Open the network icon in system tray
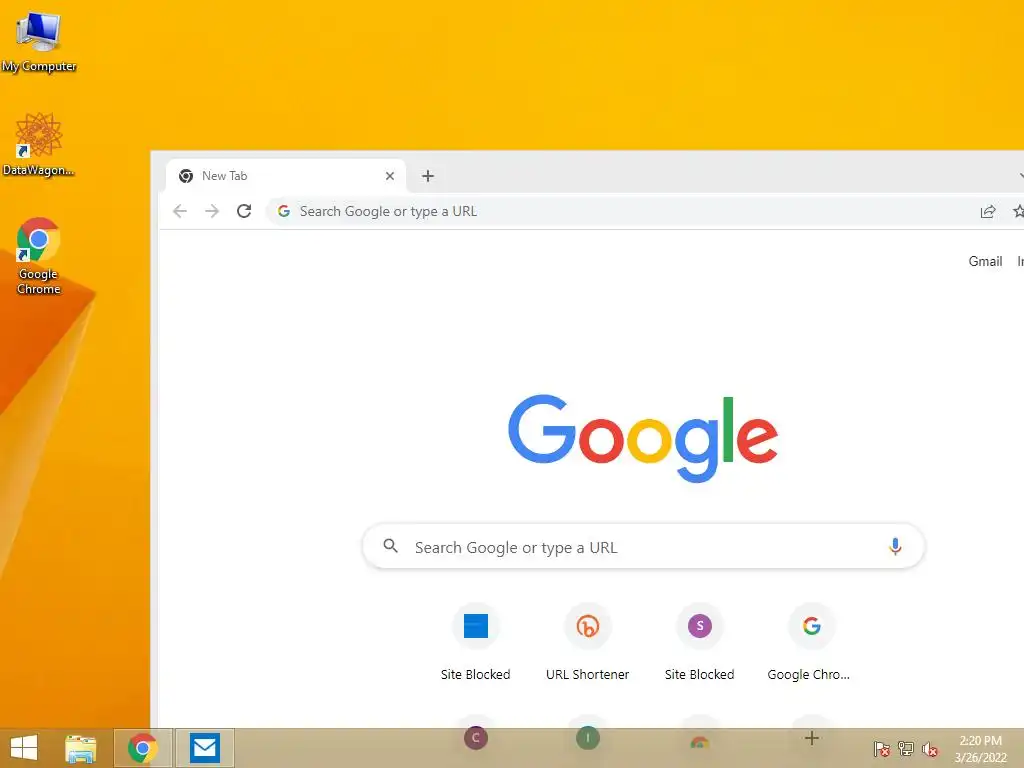This screenshot has width=1024, height=768. (906, 749)
